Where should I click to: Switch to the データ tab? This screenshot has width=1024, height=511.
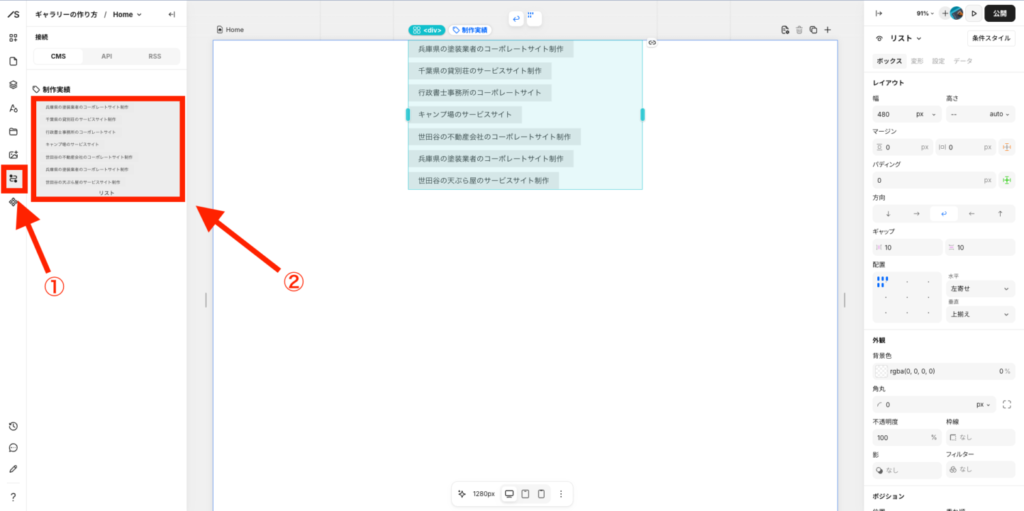click(962, 62)
